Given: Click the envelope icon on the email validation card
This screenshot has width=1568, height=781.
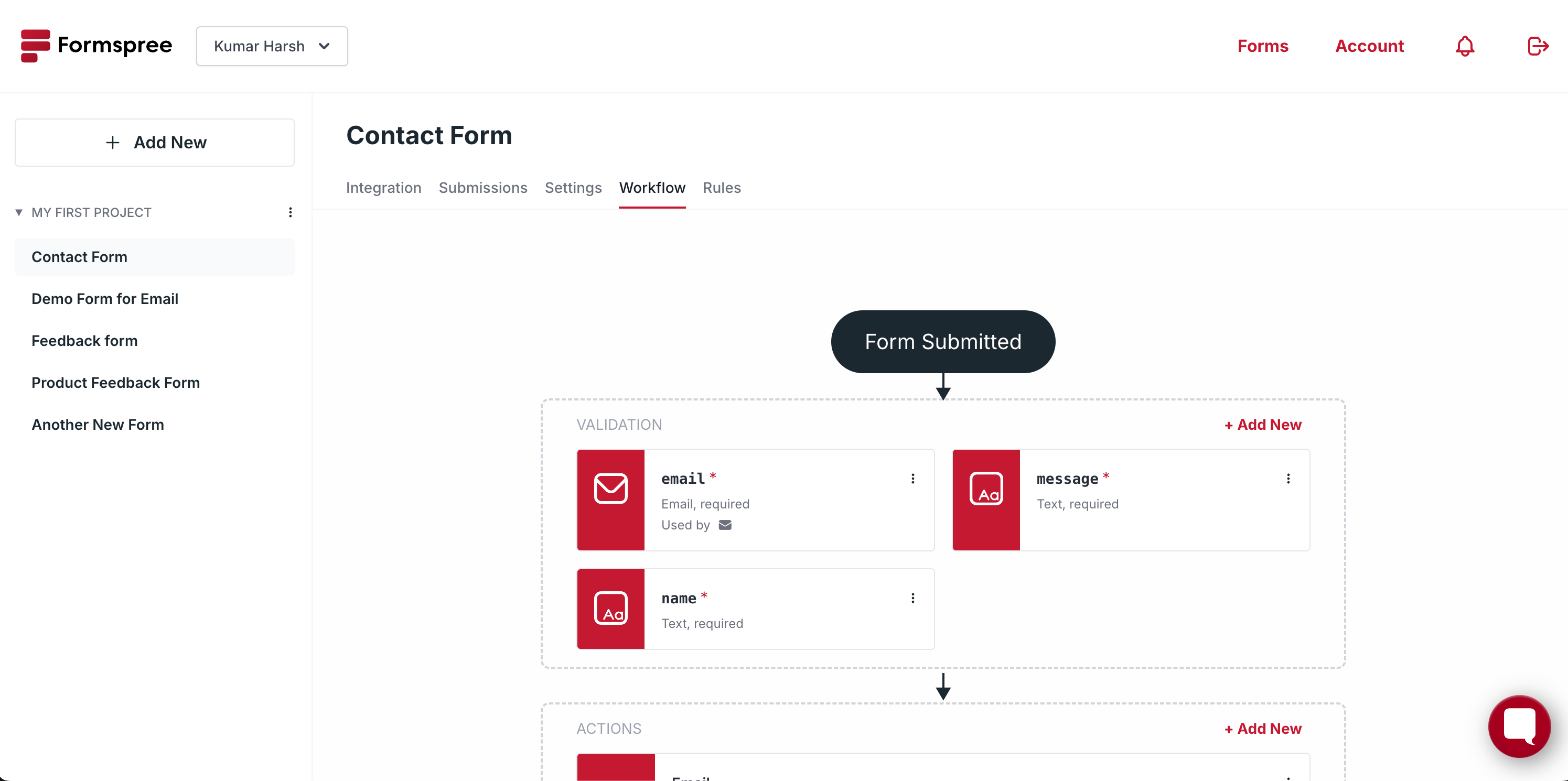Looking at the screenshot, I should 610,487.
